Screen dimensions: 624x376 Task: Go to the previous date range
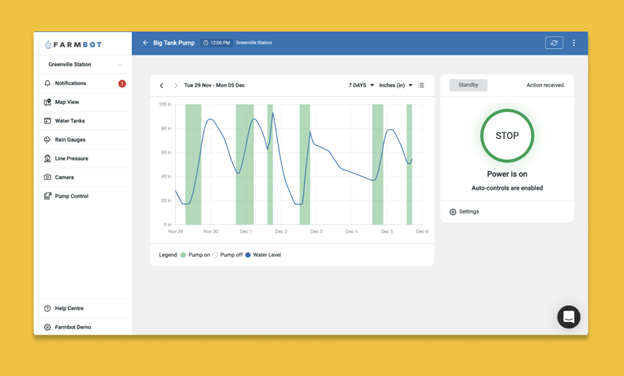(x=162, y=85)
